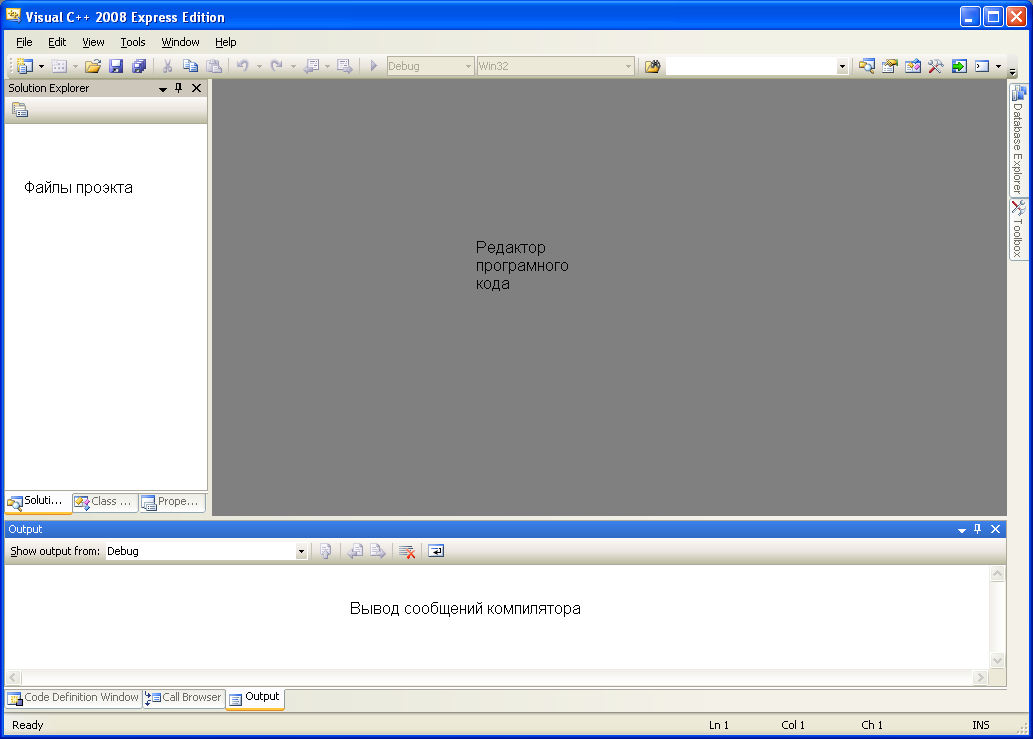Switch to the Class View tab
The height and width of the screenshot is (739, 1033).
coord(105,502)
